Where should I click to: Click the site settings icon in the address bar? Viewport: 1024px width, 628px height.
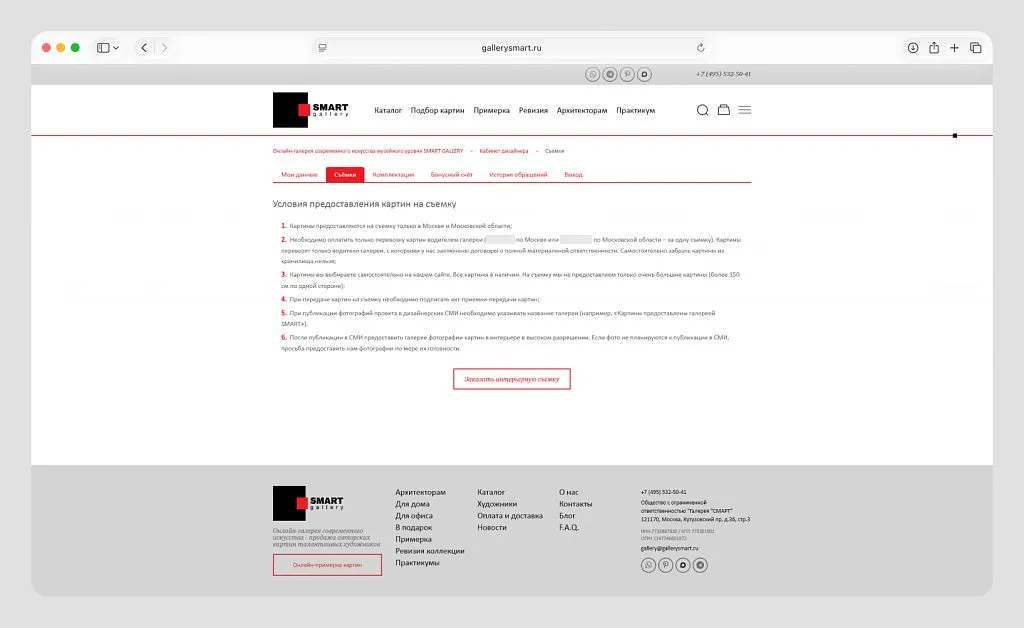point(323,48)
